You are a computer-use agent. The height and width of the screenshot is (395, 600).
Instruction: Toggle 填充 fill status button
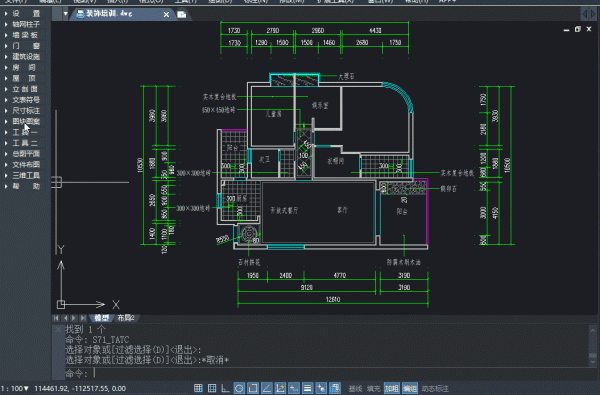tap(373, 388)
